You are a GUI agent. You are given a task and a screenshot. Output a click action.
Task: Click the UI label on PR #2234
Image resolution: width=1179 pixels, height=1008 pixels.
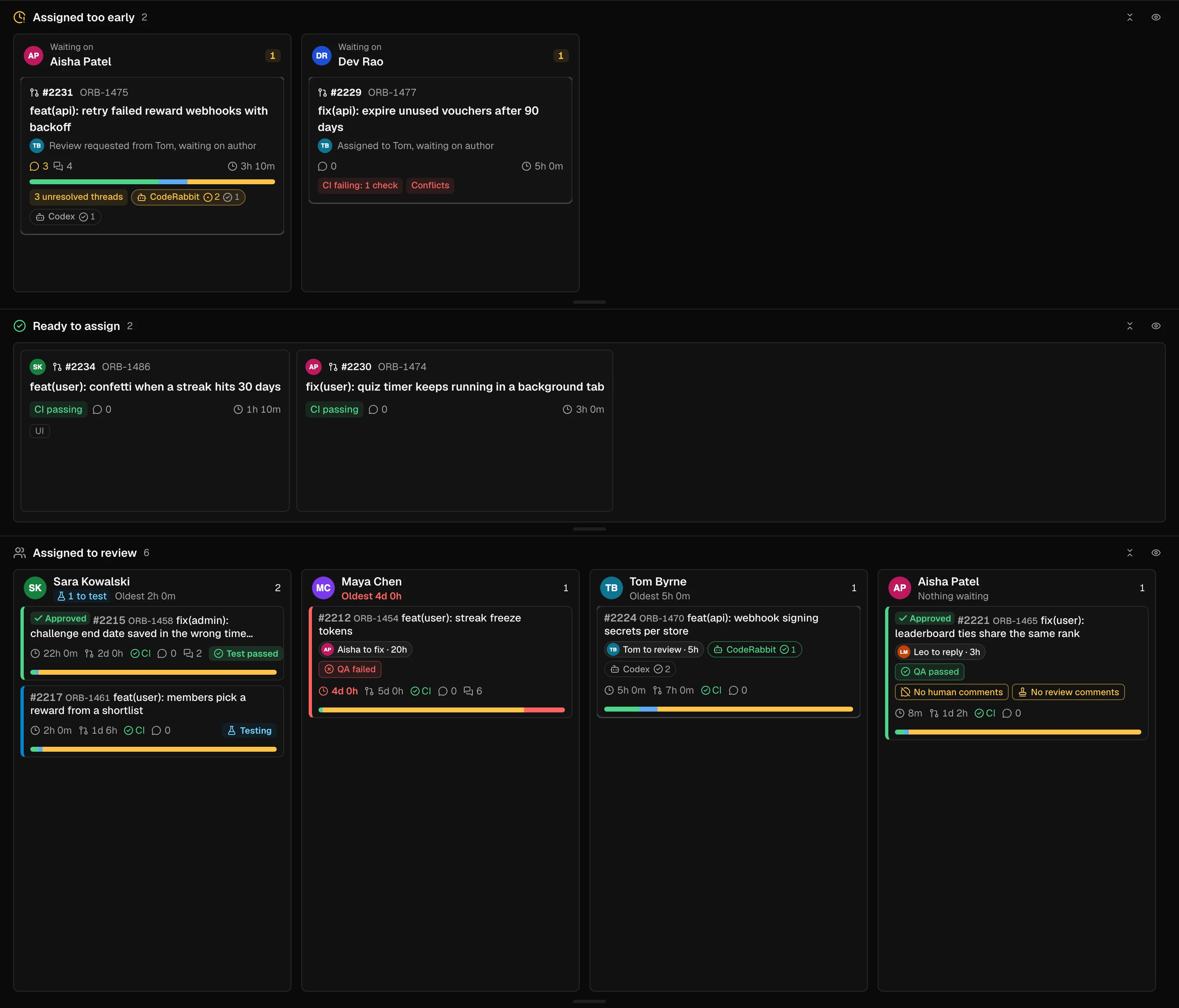pyautogui.click(x=39, y=431)
